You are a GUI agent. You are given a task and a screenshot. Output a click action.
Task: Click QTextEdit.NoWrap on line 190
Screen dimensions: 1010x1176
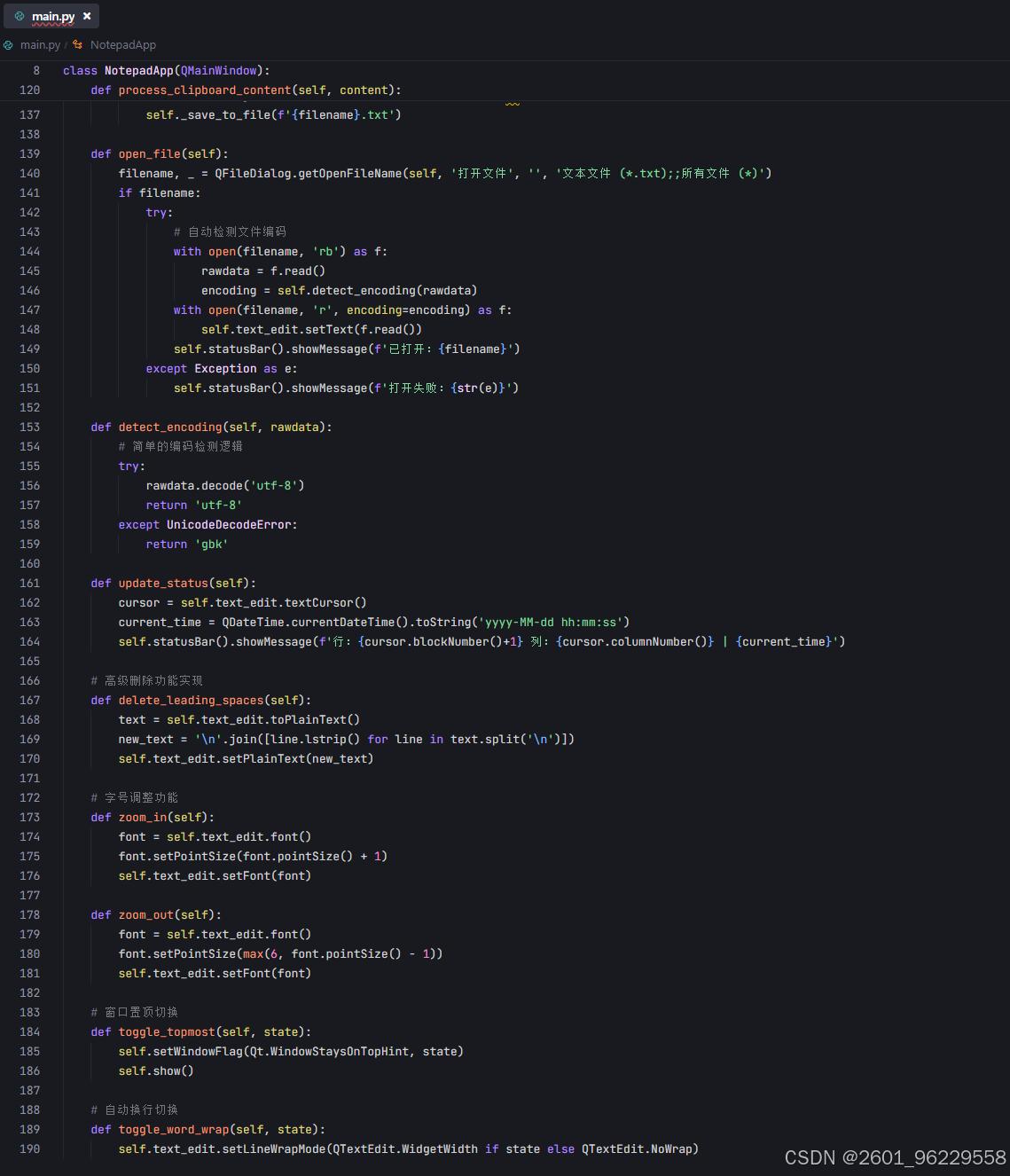(x=637, y=1149)
